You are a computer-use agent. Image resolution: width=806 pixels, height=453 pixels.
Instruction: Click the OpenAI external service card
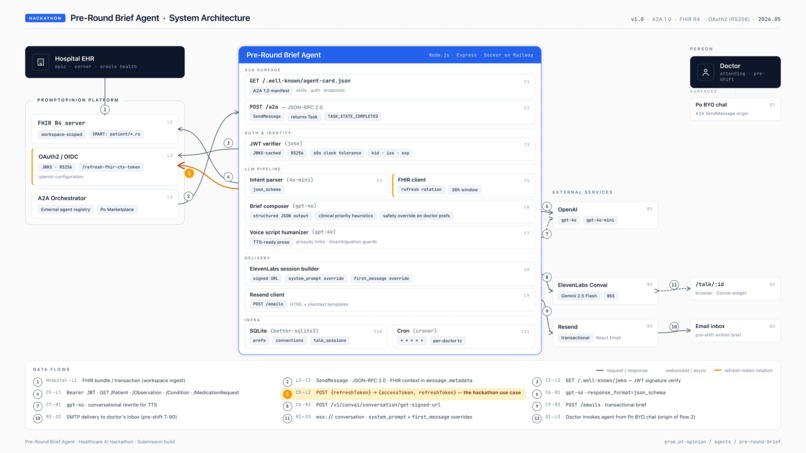[605, 215]
